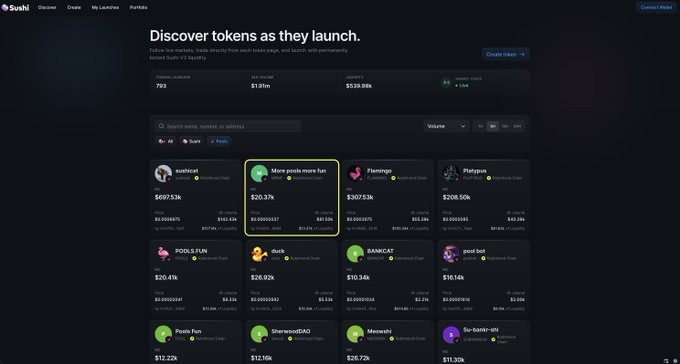Viewport: 680px width, 364px height.
Task: Click the $208.50k market cap on Platypus
Action: (456, 197)
